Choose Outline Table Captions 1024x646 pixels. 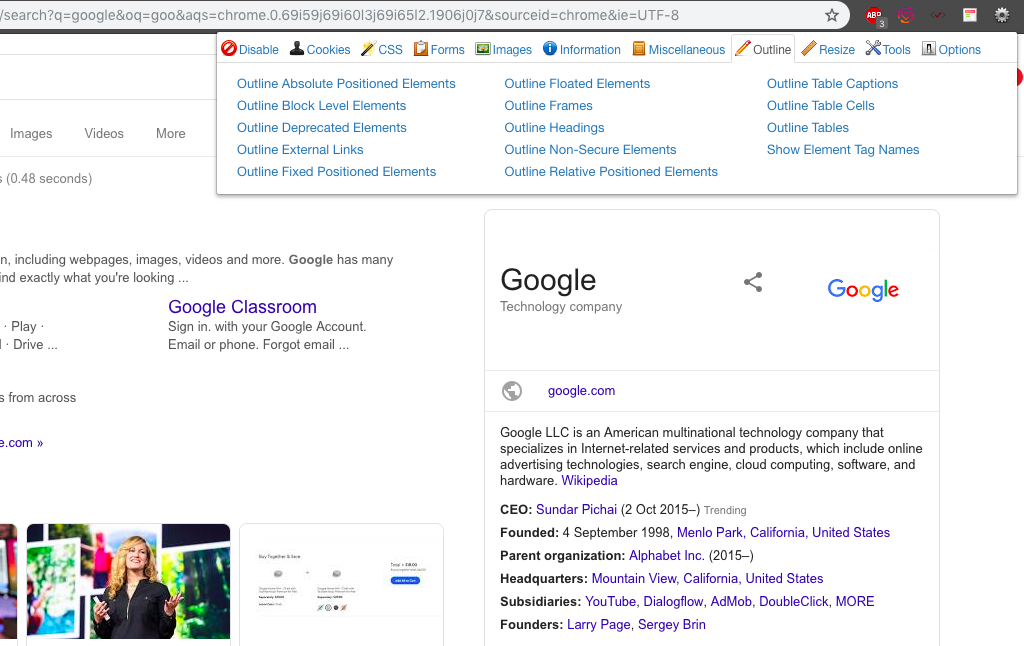[833, 84]
